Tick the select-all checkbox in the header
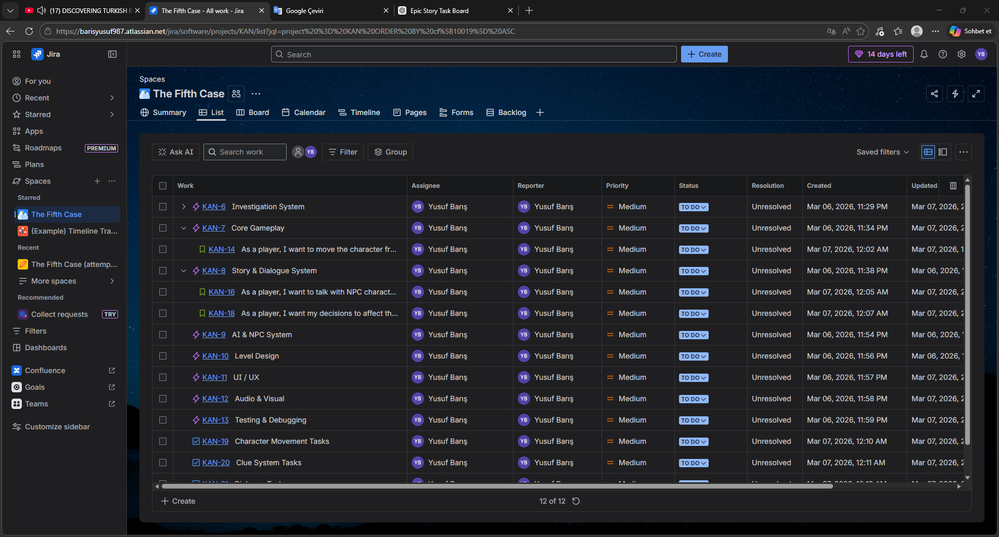This screenshot has height=537, width=999. (163, 186)
